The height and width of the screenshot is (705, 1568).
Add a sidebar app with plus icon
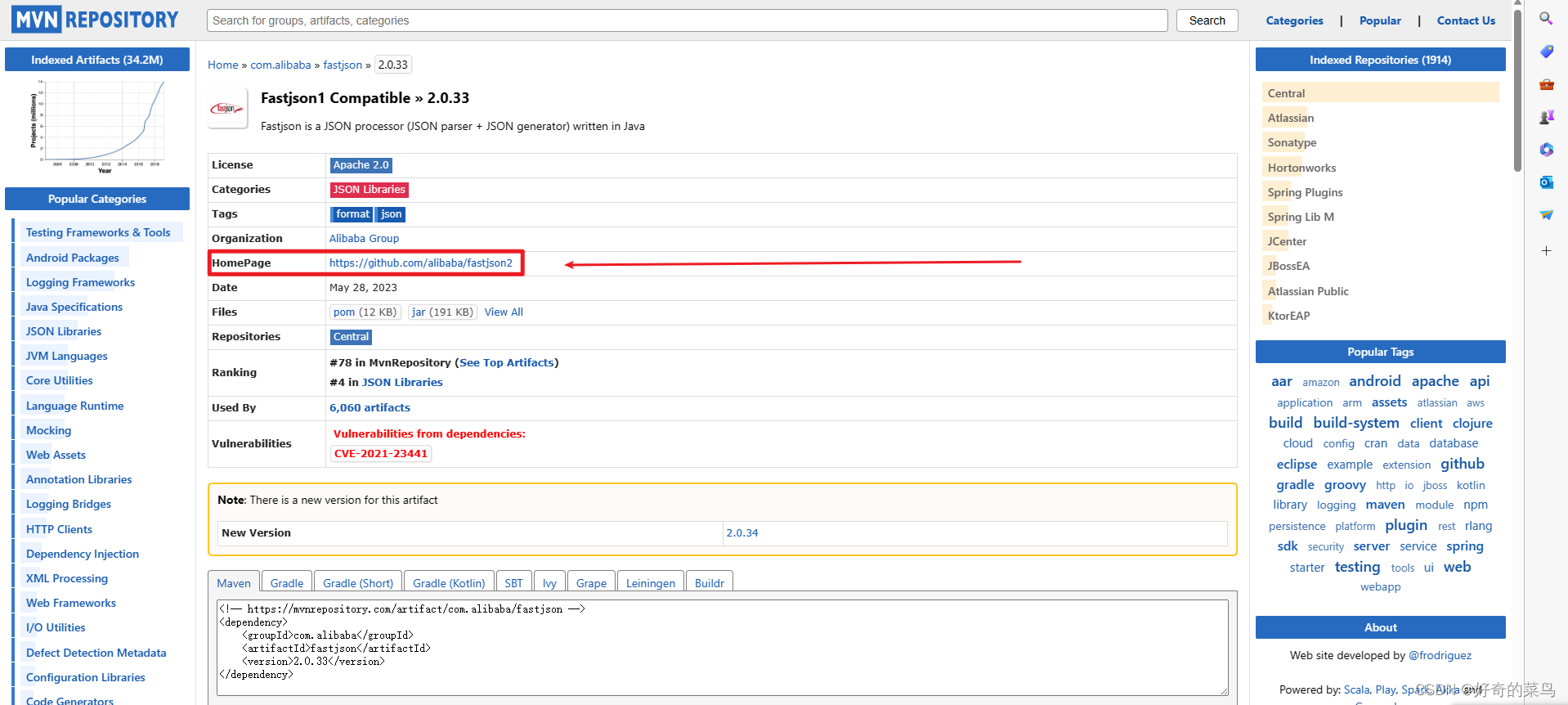[1546, 251]
